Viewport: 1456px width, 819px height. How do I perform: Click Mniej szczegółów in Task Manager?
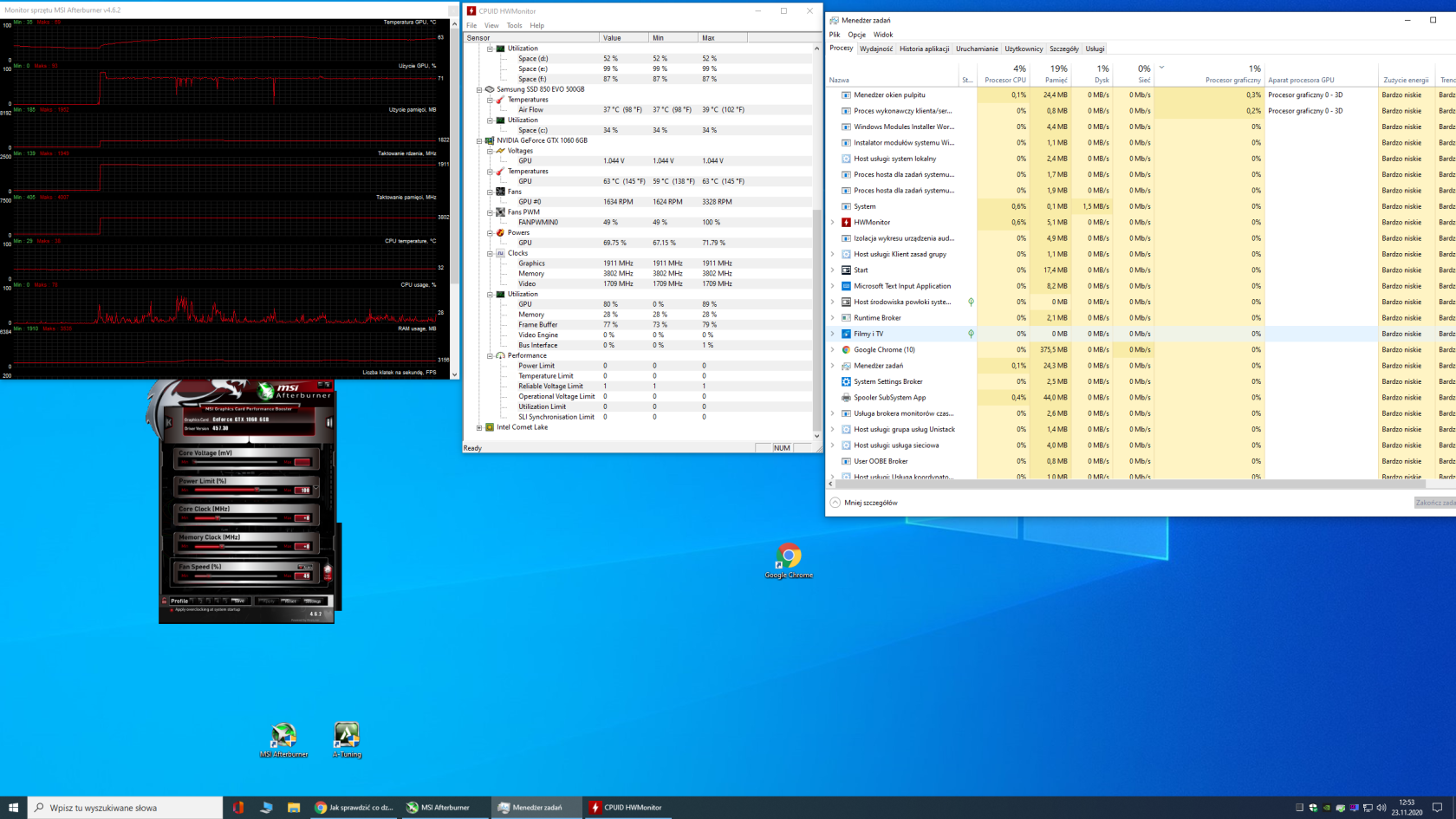(870, 503)
